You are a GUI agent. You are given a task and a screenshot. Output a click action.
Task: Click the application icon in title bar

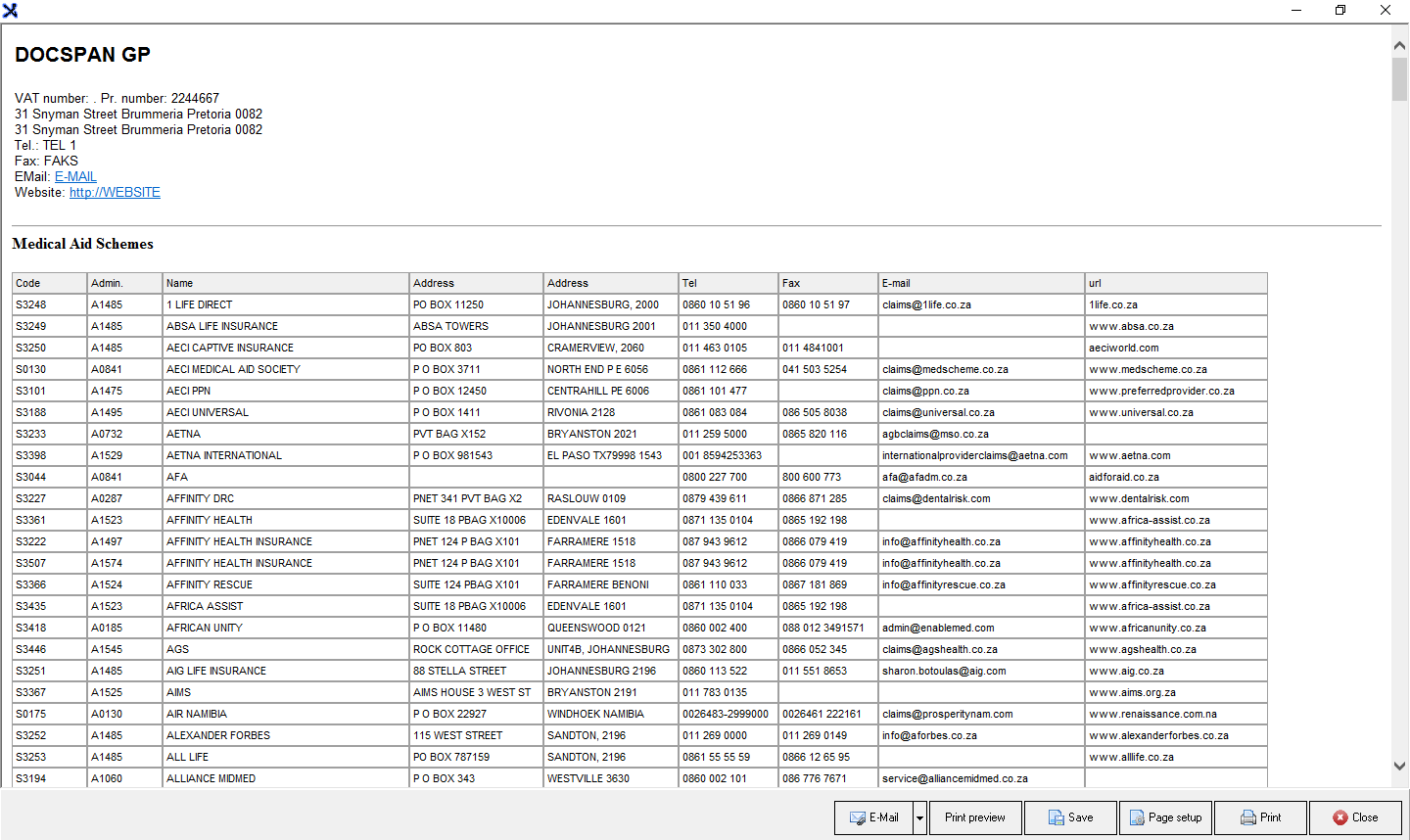(x=10, y=10)
